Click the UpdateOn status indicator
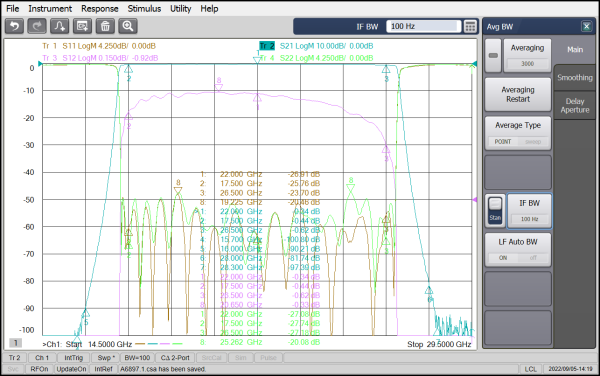The width and height of the screenshot is (600, 376). click(71, 369)
